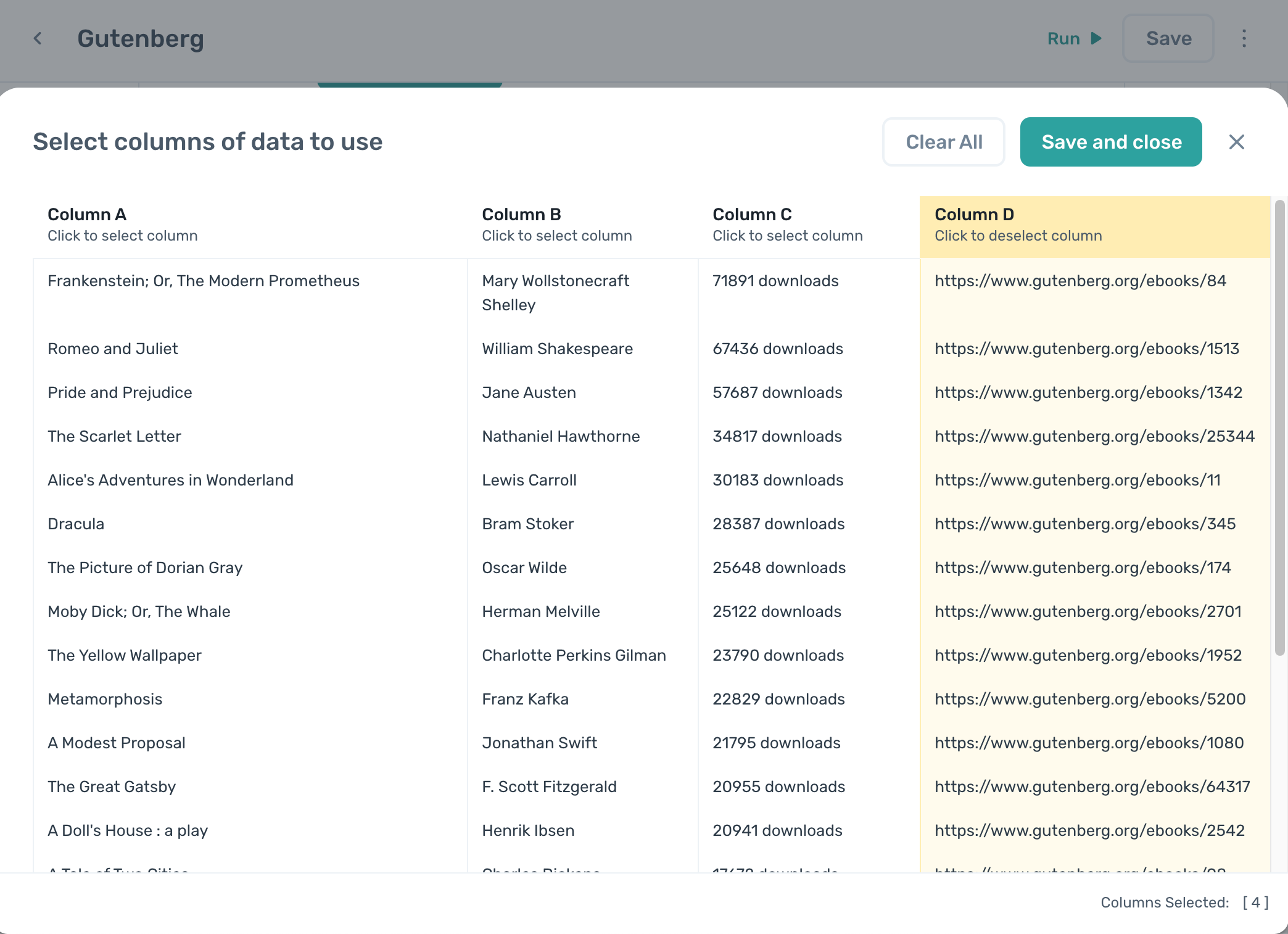Click the back arrow next to Gutenberg
Image resolution: width=1288 pixels, height=934 pixels.
click(38, 38)
